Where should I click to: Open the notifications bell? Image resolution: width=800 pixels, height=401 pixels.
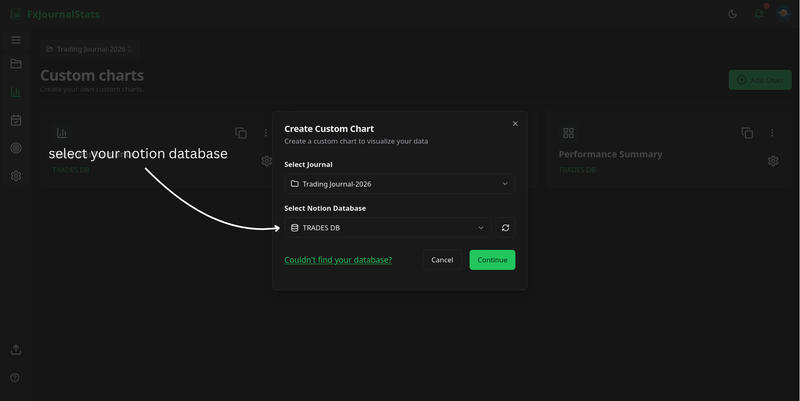point(759,14)
